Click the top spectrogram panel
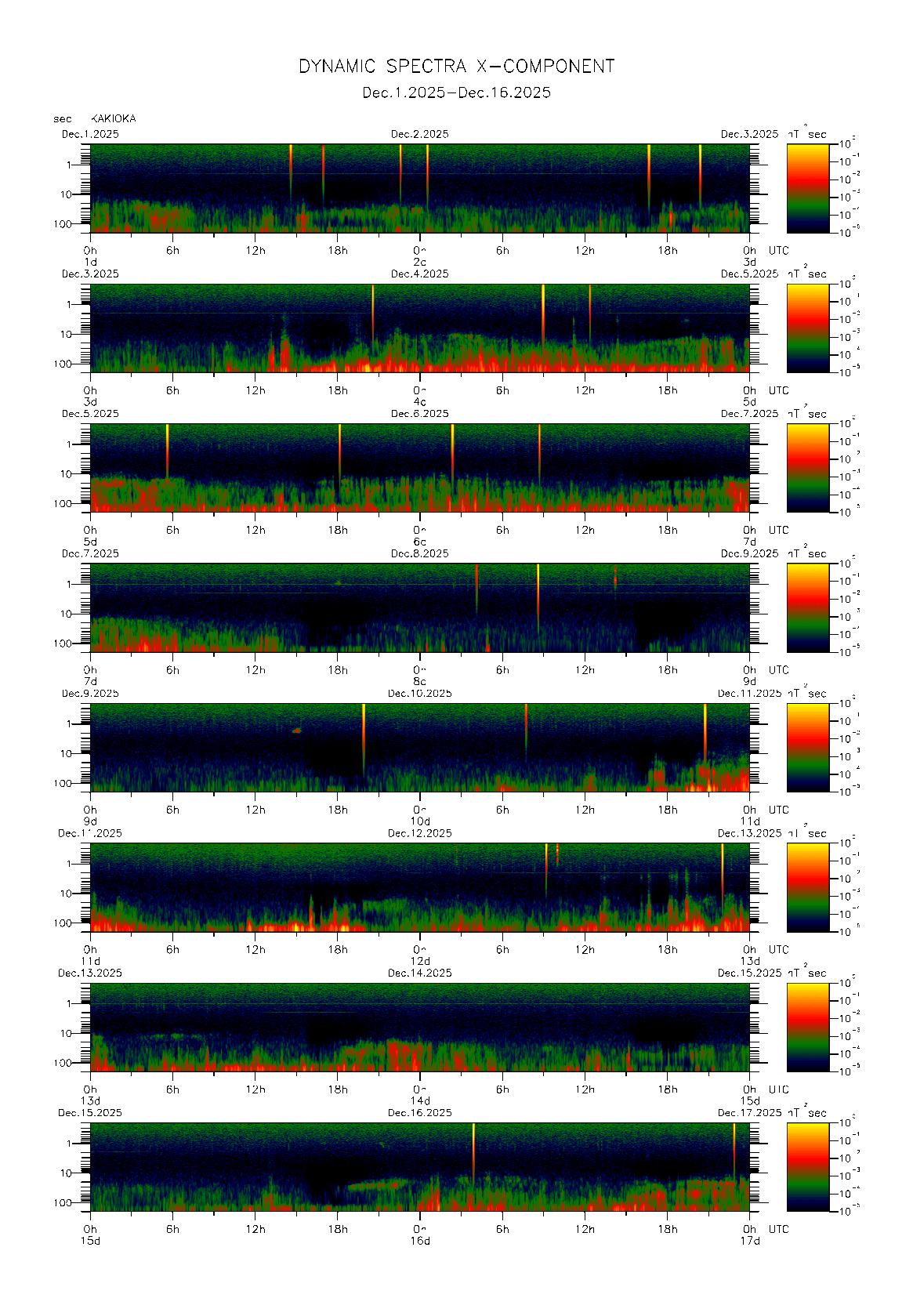This screenshot has height=1316, width=913. point(419,188)
